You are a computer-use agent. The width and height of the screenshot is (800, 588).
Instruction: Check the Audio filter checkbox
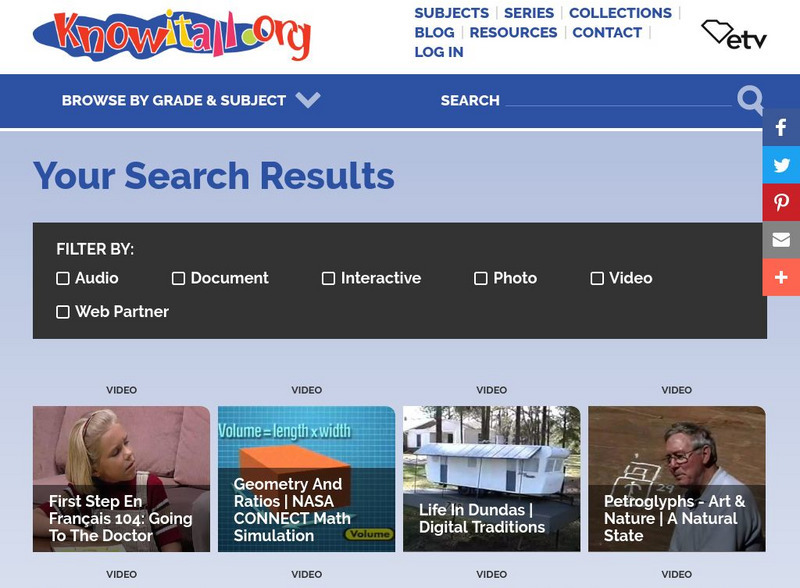coord(63,278)
